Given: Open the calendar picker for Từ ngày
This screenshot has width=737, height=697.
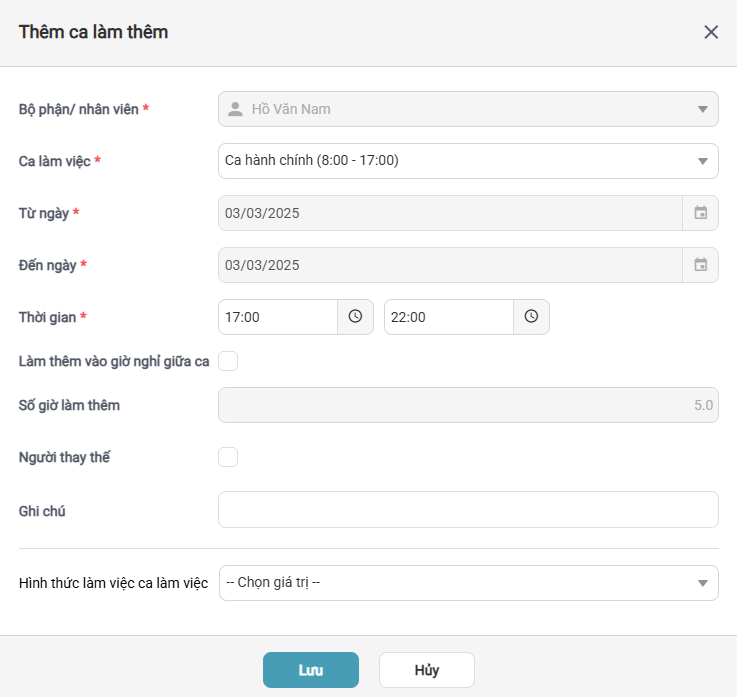Looking at the screenshot, I should [701, 213].
